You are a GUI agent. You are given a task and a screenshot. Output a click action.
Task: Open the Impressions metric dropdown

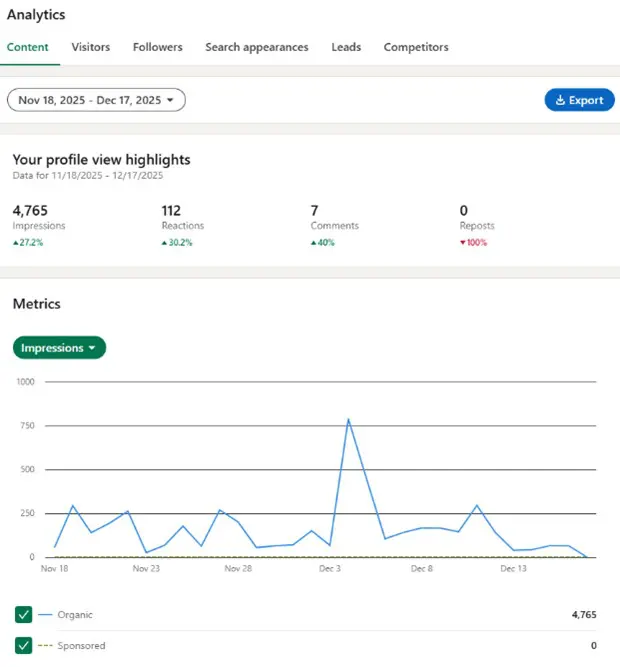[60, 348]
